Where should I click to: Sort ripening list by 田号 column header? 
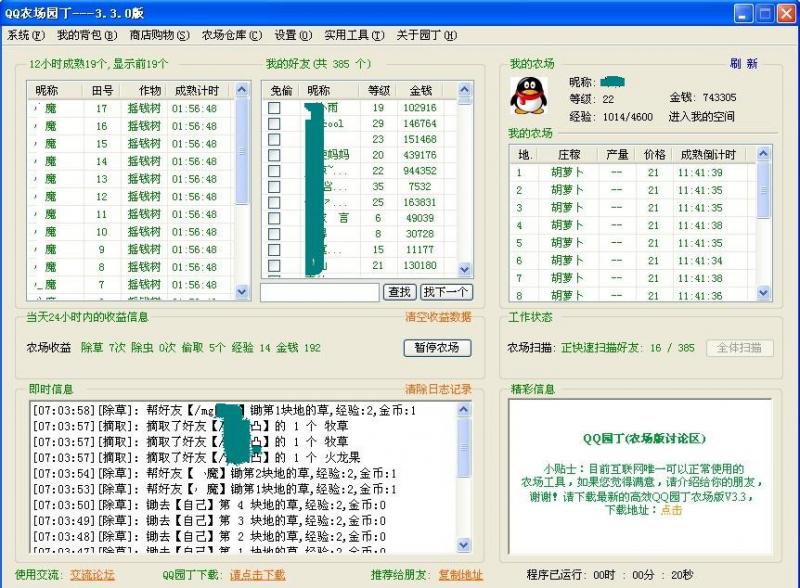tap(102, 90)
